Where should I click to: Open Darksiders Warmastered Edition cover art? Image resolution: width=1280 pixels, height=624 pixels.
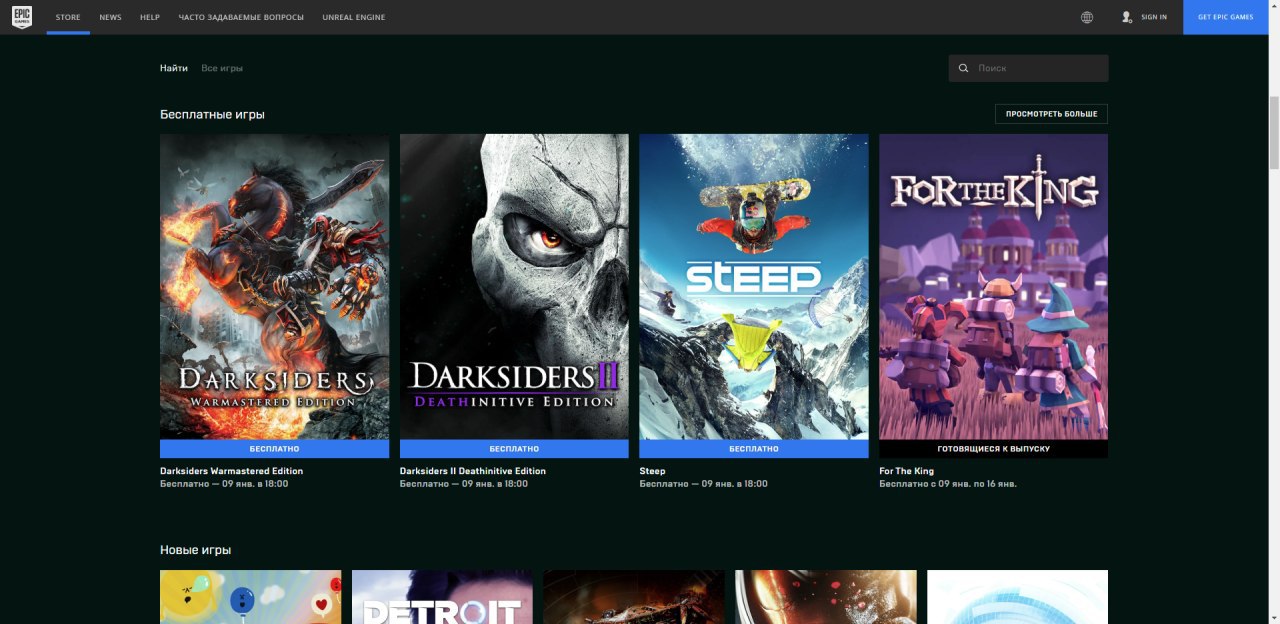tap(274, 287)
